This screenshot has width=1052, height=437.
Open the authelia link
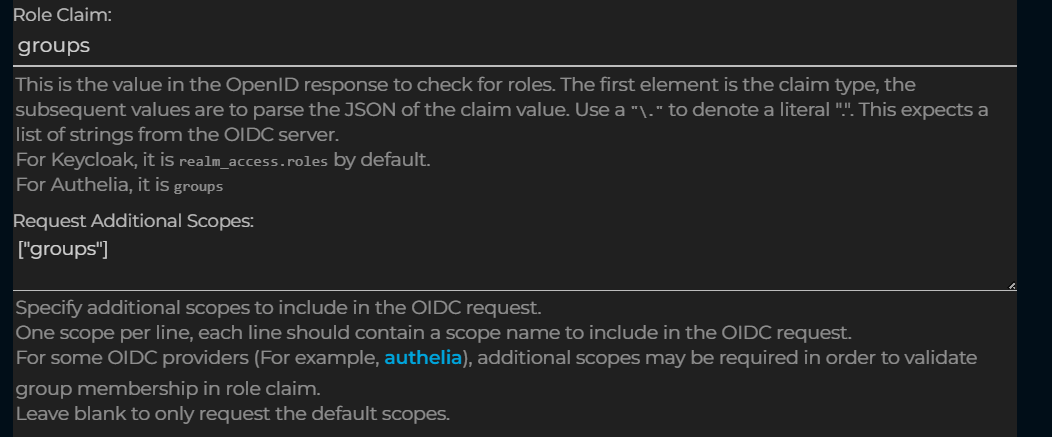423,358
